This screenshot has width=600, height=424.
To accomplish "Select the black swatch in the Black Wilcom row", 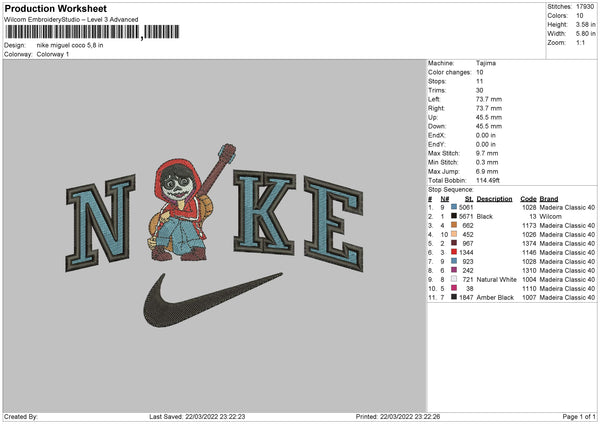I will [454, 216].
